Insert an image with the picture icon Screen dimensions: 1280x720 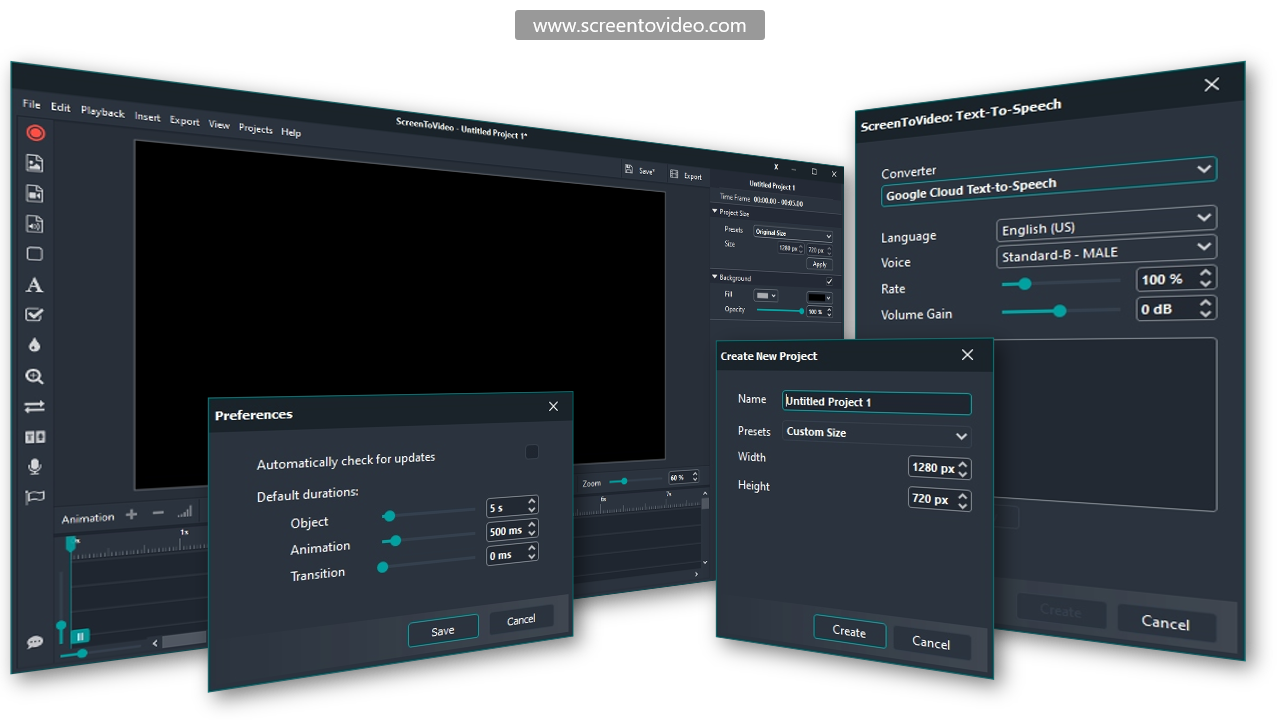(35, 163)
